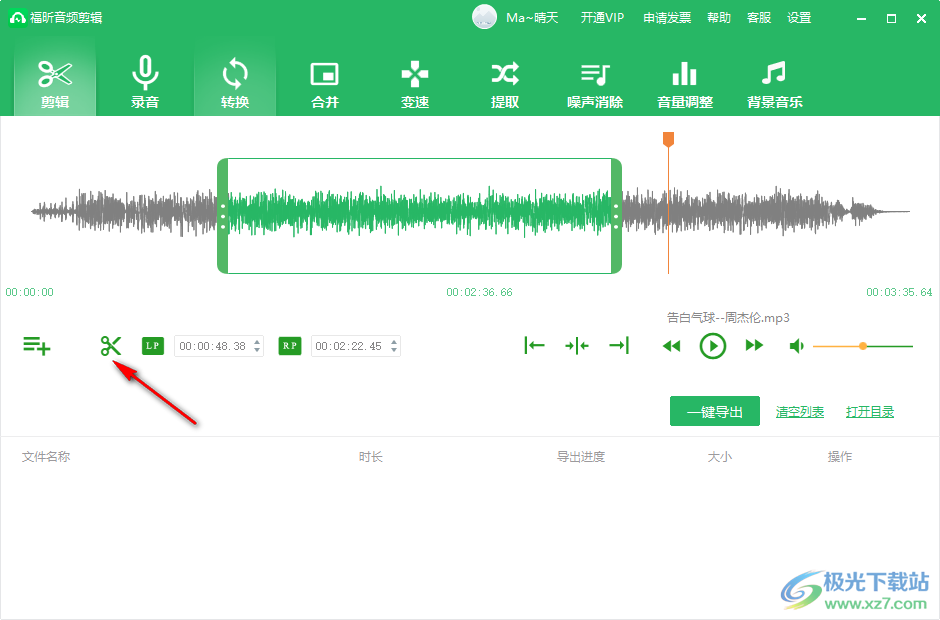Viewport: 940px width, 620px height.
Task: Click the orange playhead marker
Action: point(668,139)
